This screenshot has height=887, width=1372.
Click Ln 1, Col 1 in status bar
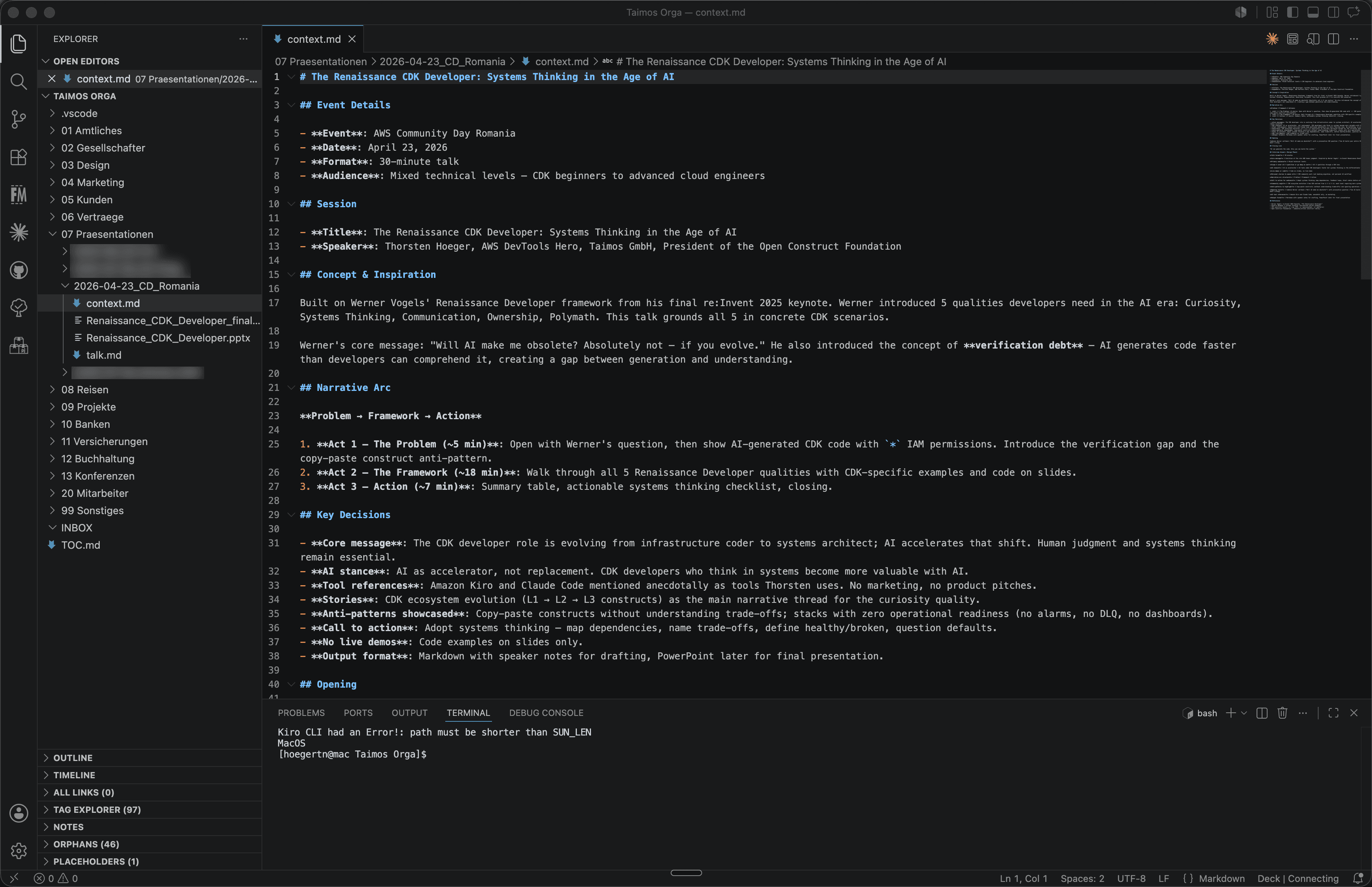1023,878
